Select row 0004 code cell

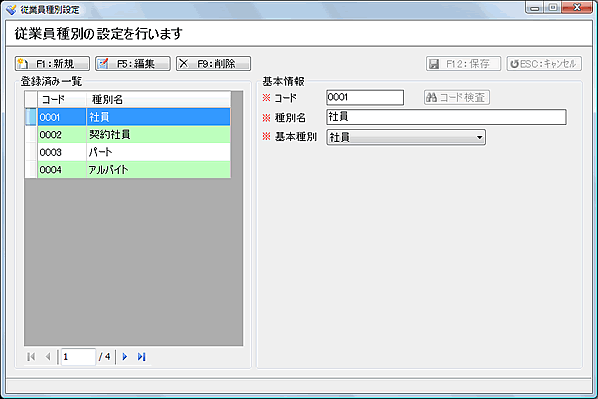62,170
